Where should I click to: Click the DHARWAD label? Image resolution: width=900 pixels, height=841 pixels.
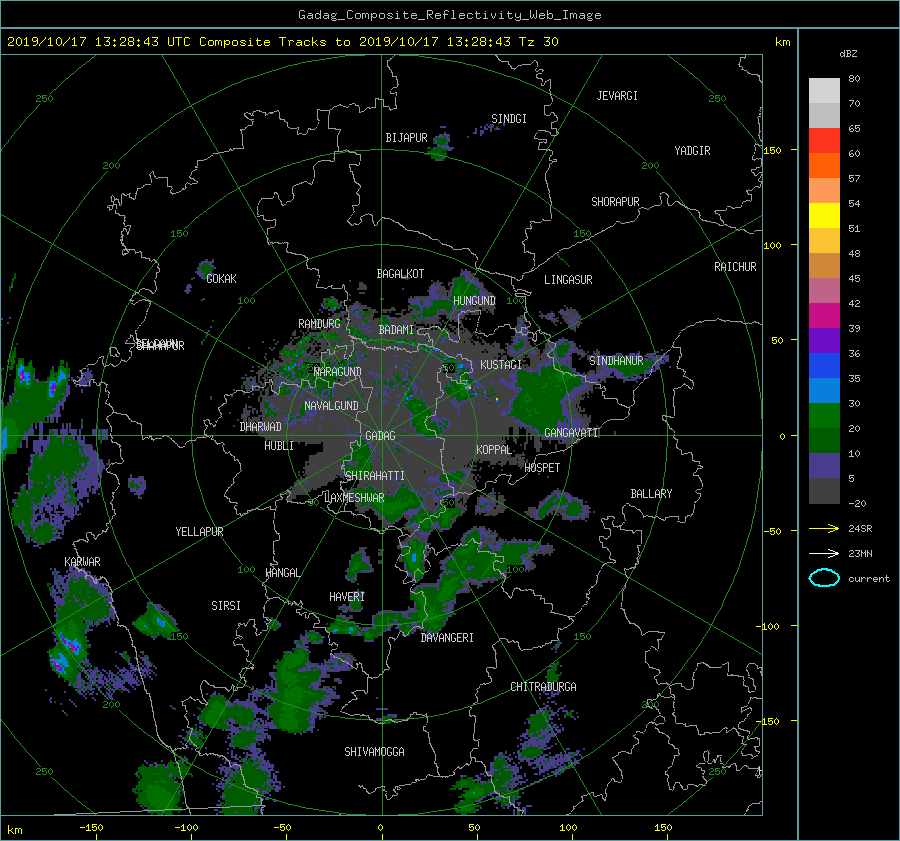point(261,427)
